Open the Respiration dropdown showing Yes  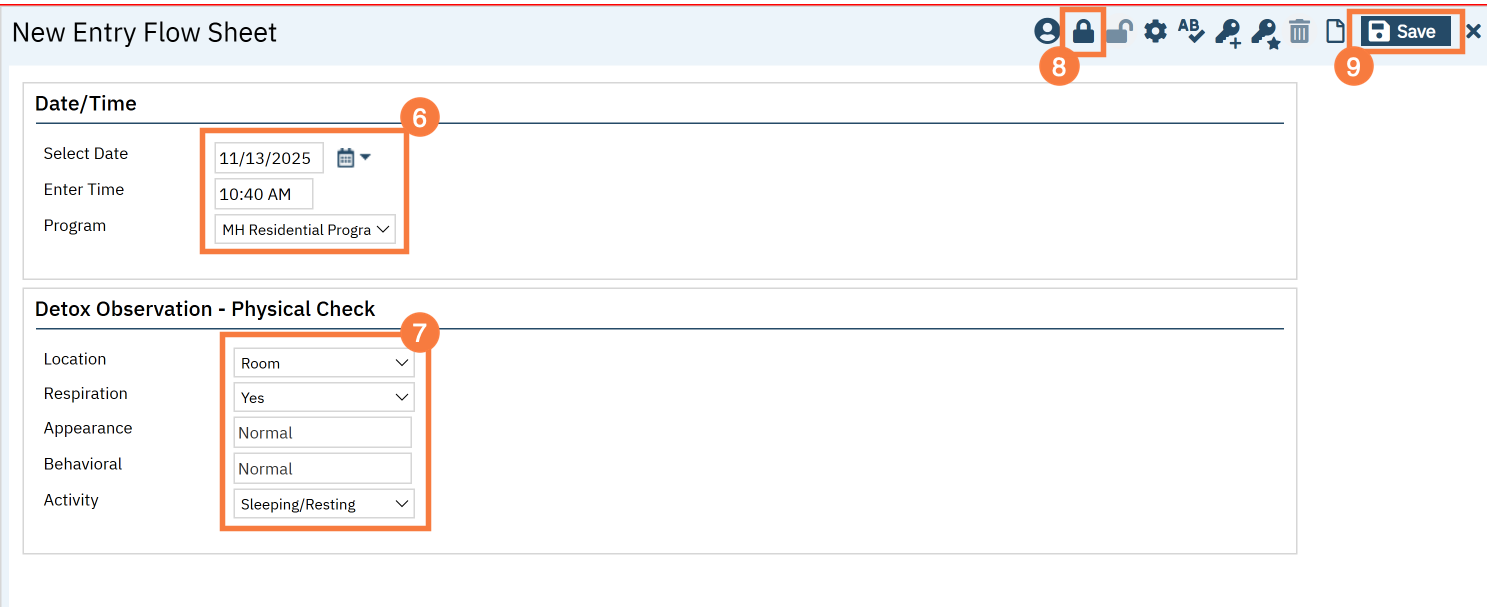(x=324, y=397)
